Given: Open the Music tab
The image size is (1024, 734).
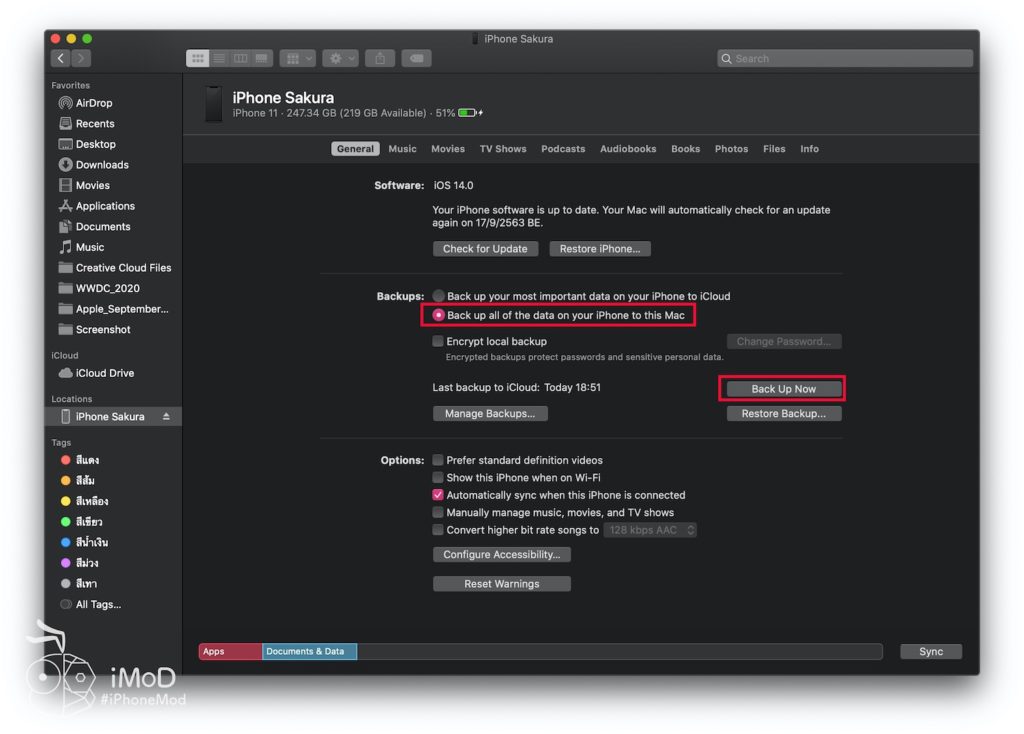Looking at the screenshot, I should (x=402, y=149).
